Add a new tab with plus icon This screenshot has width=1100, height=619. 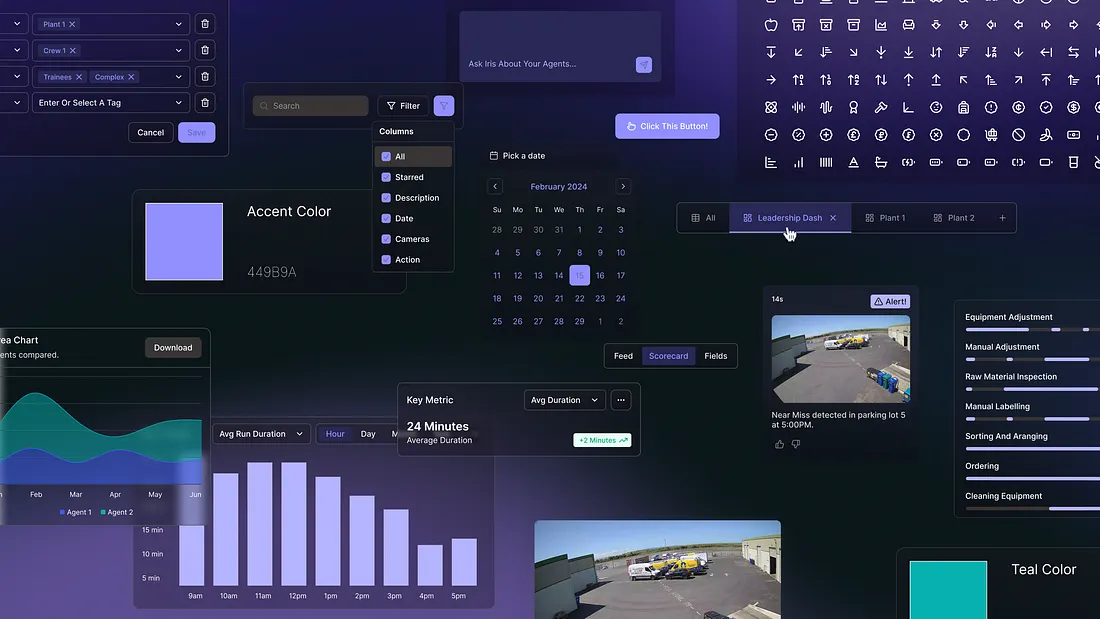[x=1002, y=218]
